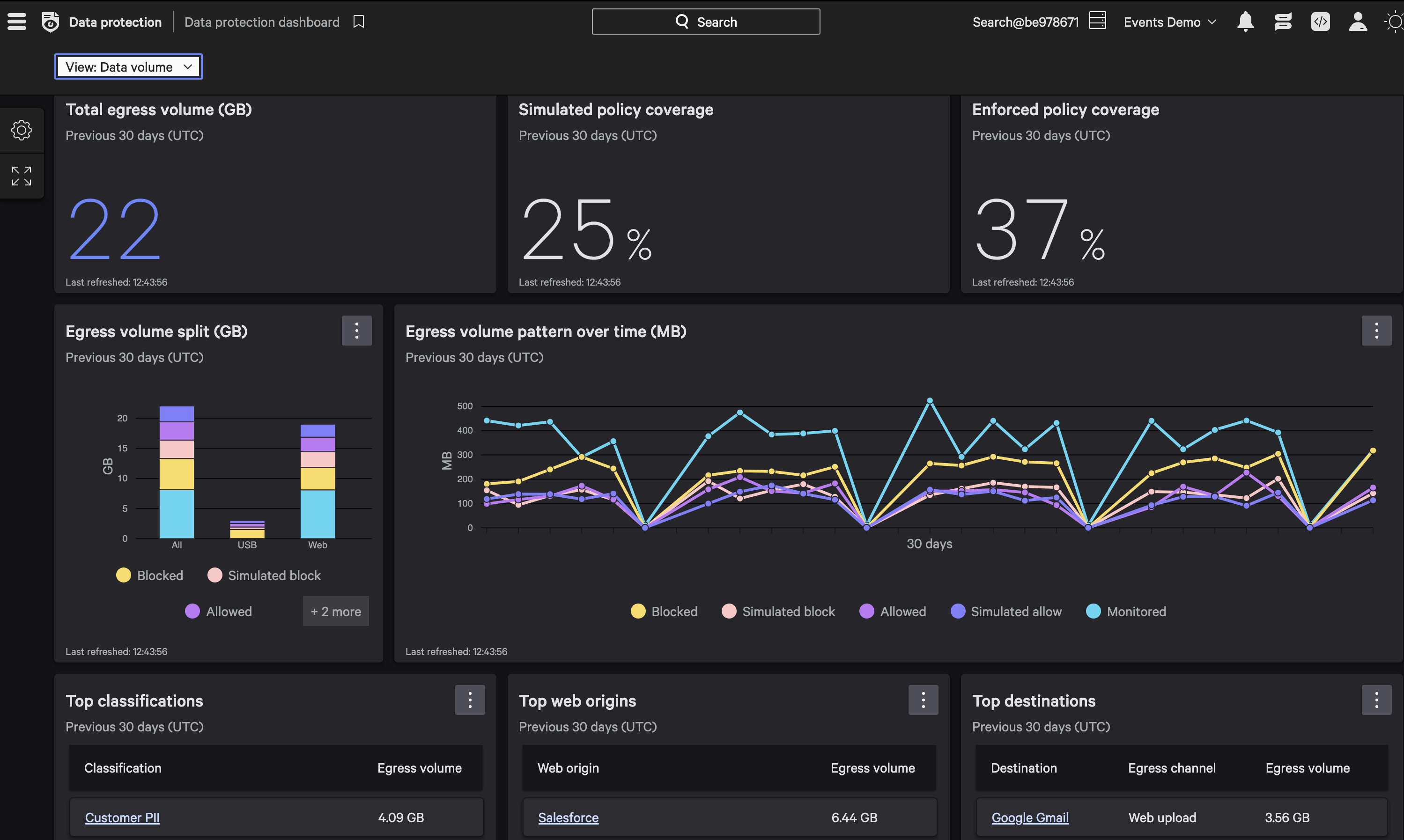The width and height of the screenshot is (1404, 840).
Task: Open dashboard settings gear in sidebar
Action: tap(22, 130)
